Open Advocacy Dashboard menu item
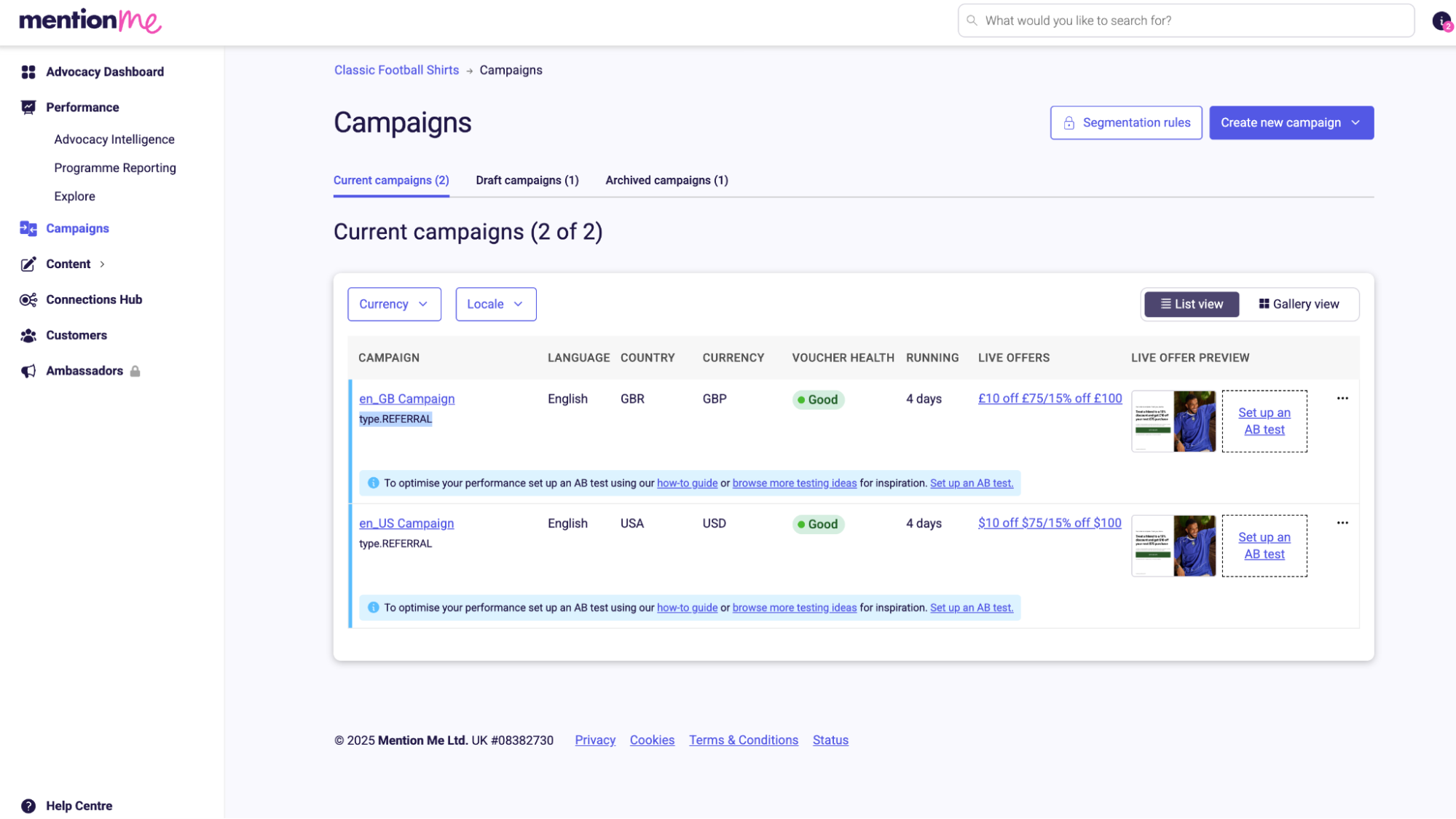The height and width of the screenshot is (819, 1456). 105,71
